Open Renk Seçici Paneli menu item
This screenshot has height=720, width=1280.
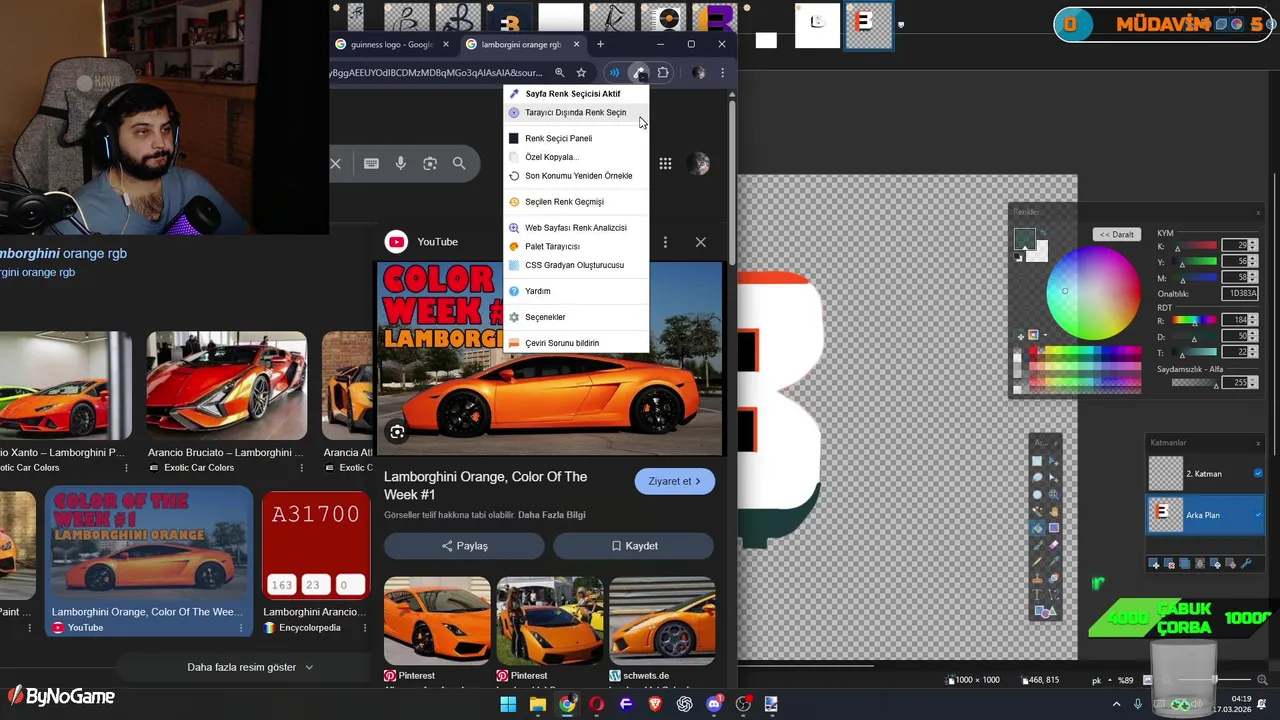[576, 138]
